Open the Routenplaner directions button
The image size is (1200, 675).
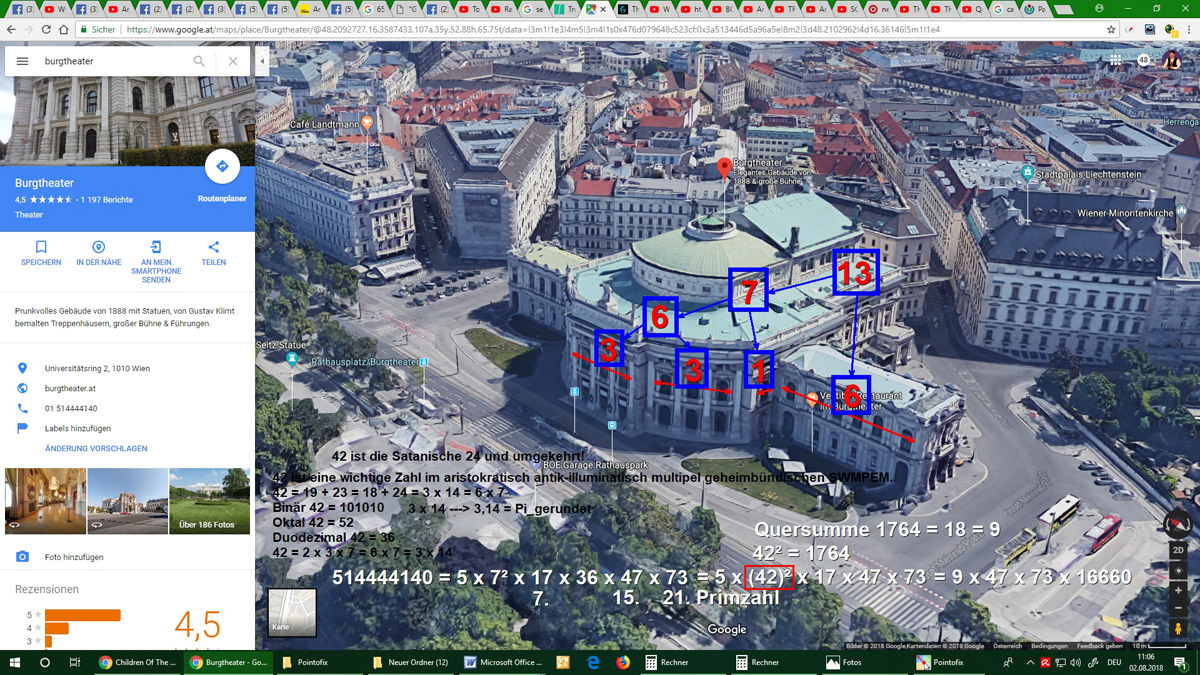click(222, 167)
